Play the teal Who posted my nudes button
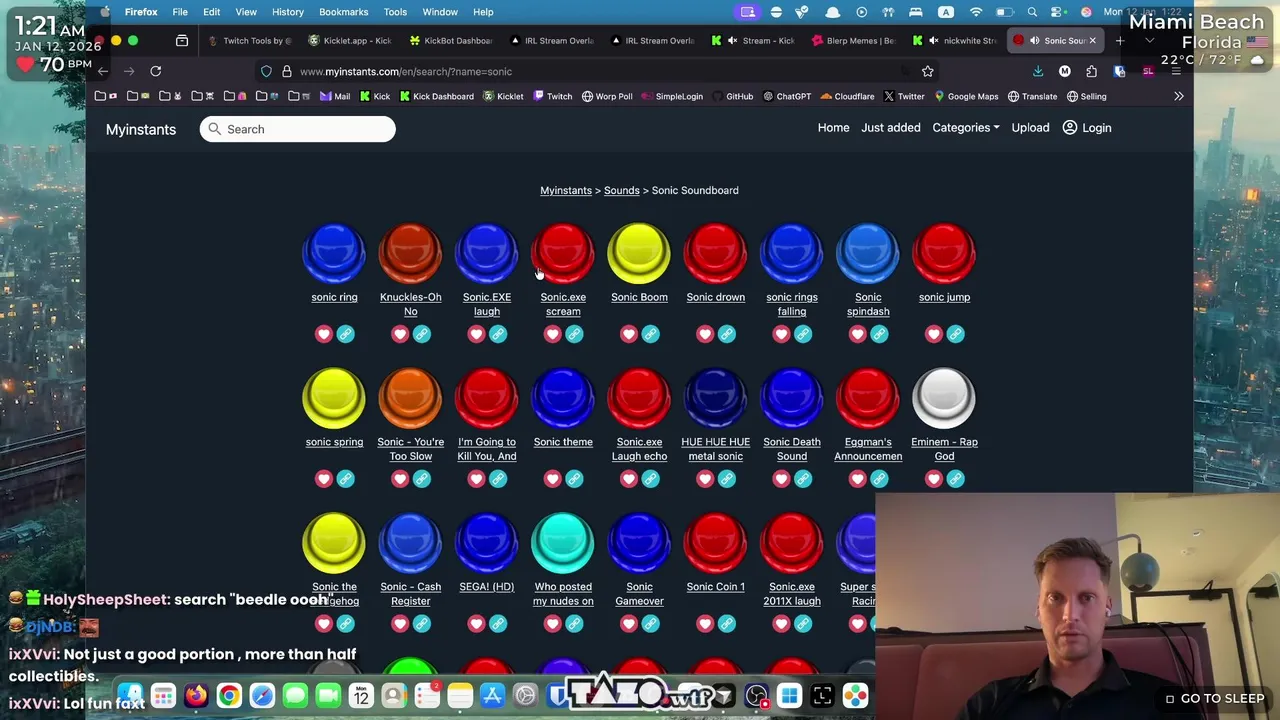Image resolution: width=1280 pixels, height=720 pixels. tap(563, 543)
